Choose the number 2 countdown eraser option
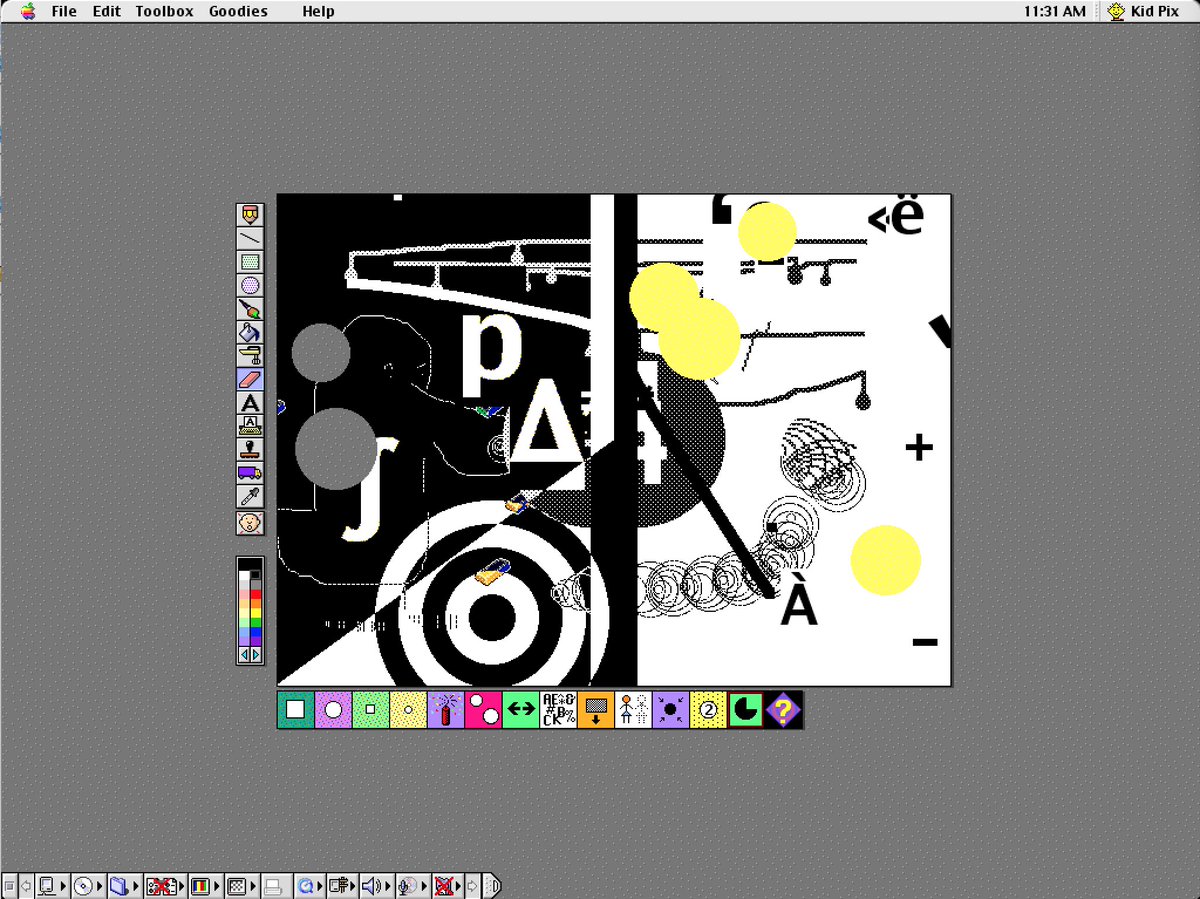The width and height of the screenshot is (1200, 899). coord(708,710)
